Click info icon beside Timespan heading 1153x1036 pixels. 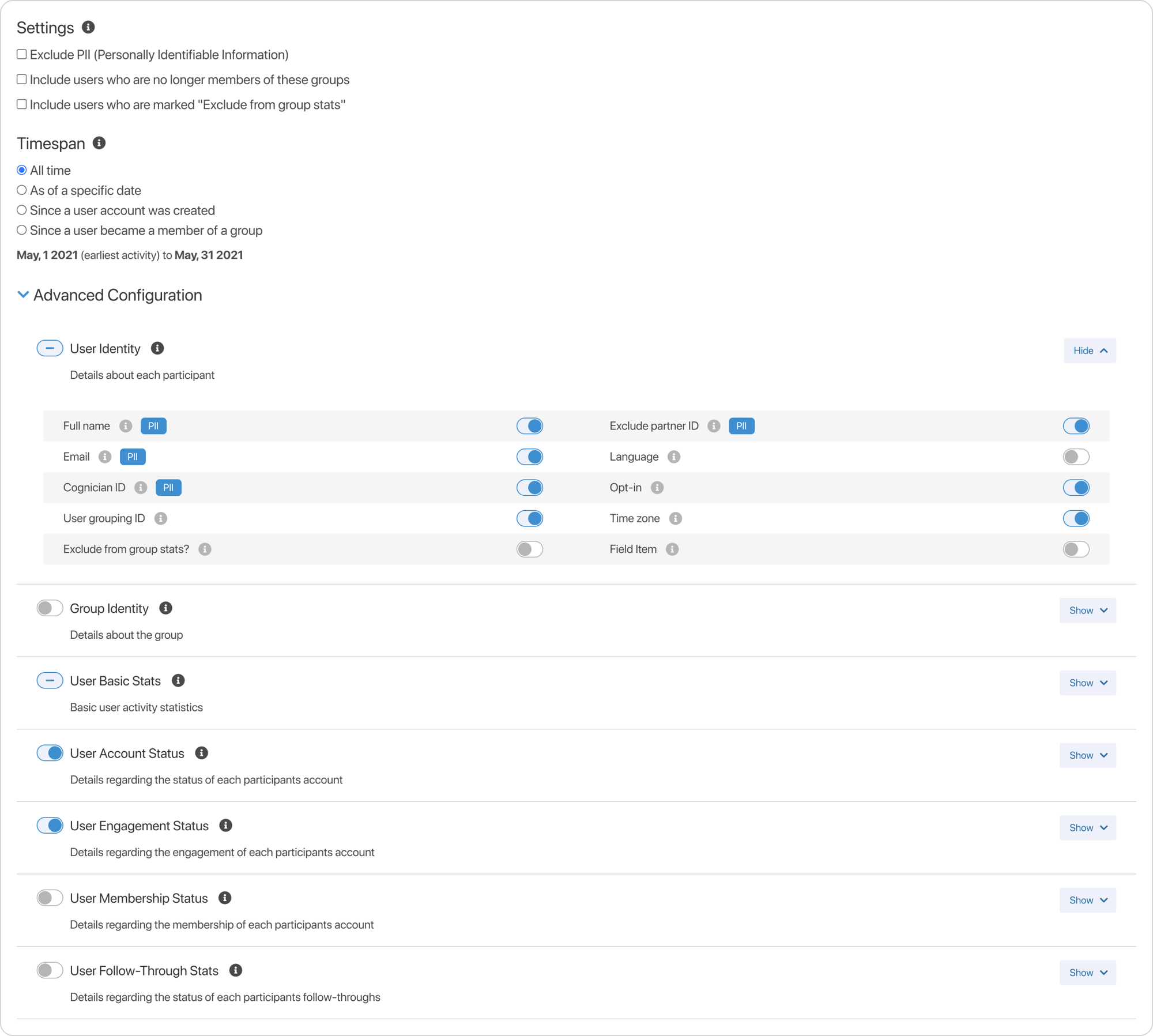pos(99,143)
